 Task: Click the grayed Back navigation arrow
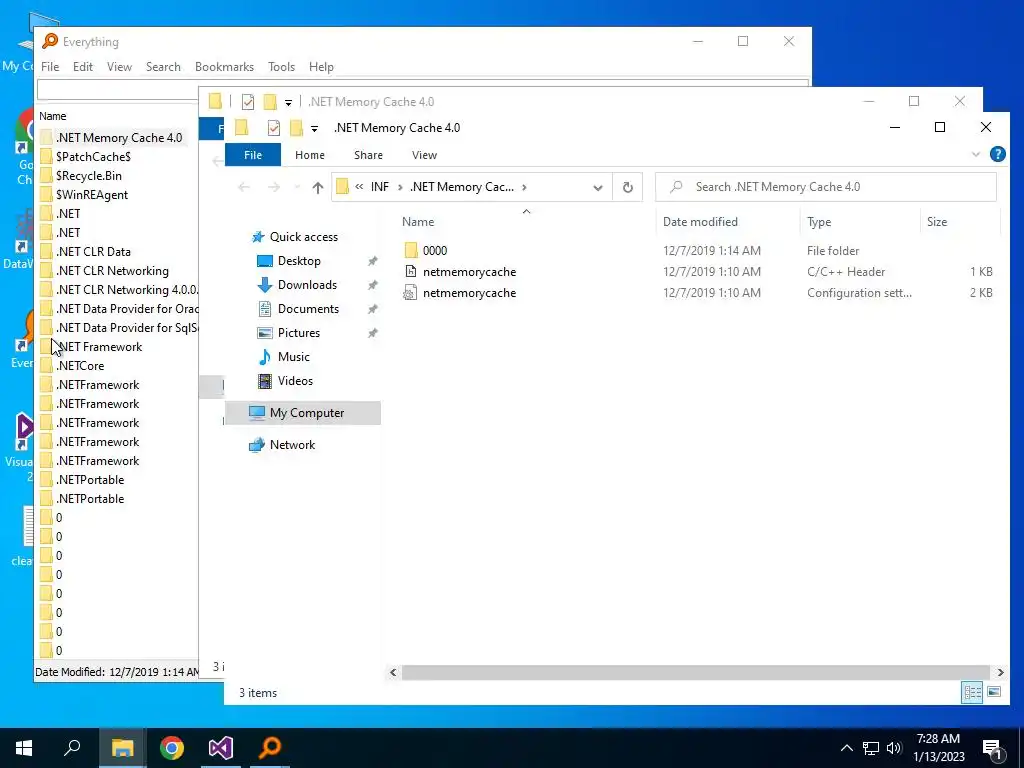(244, 187)
